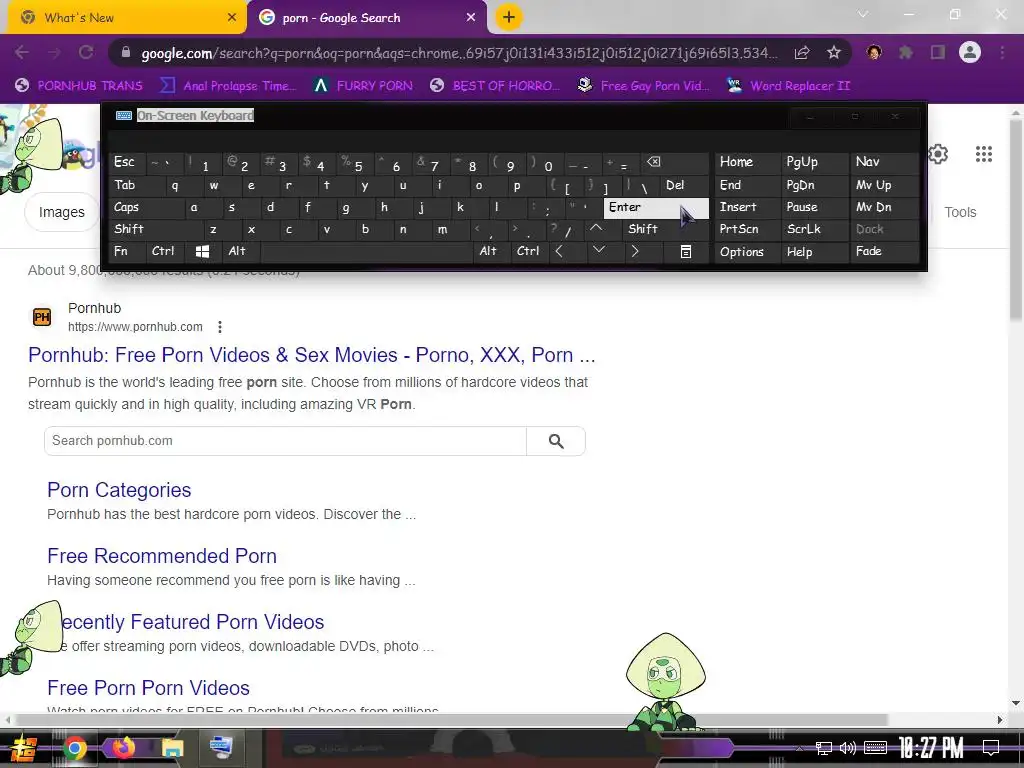Open the three-dot options next to result URL

220,327
